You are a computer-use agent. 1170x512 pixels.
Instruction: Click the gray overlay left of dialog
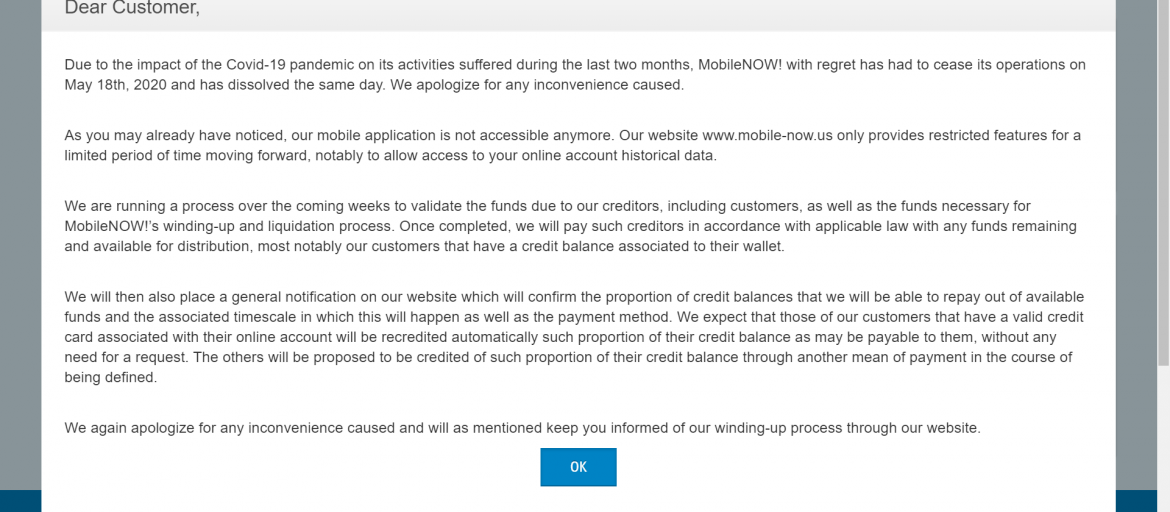click(x=20, y=245)
